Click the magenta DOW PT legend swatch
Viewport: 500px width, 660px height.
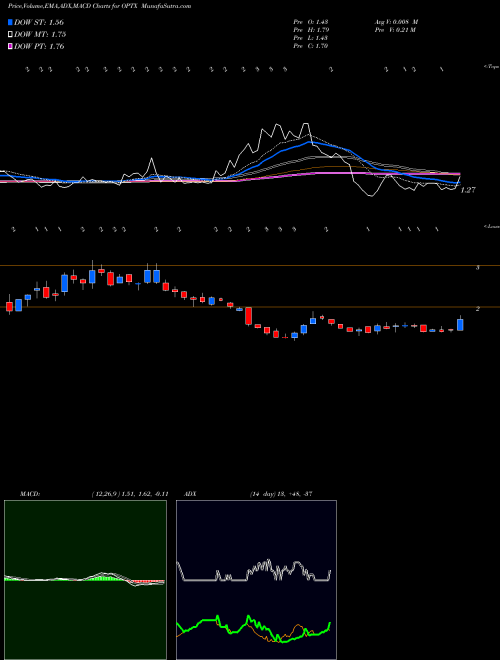coord(10,46)
